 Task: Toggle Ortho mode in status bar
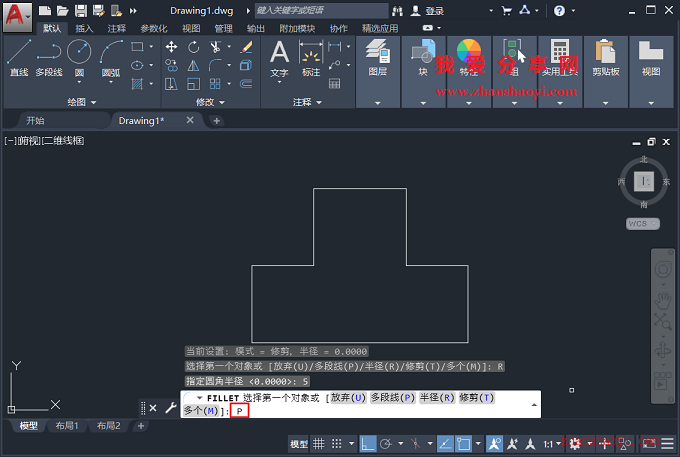pyautogui.click(x=368, y=444)
